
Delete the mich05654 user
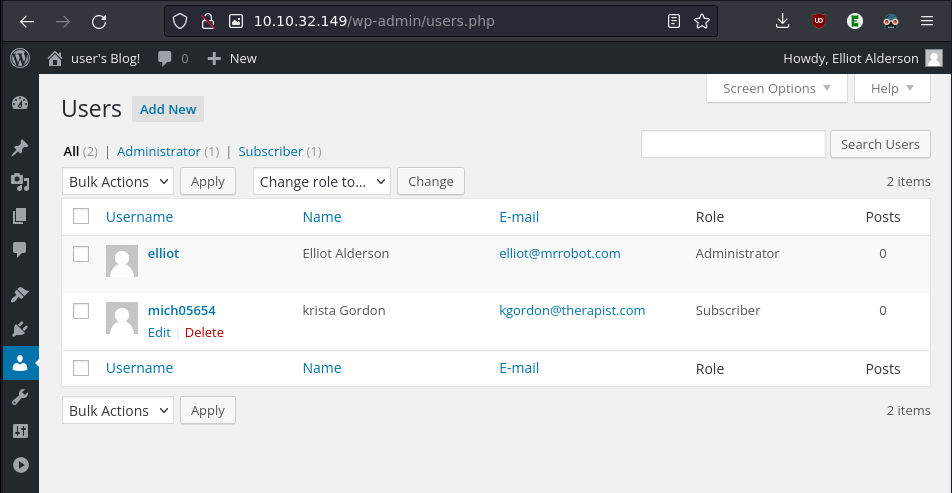(204, 333)
